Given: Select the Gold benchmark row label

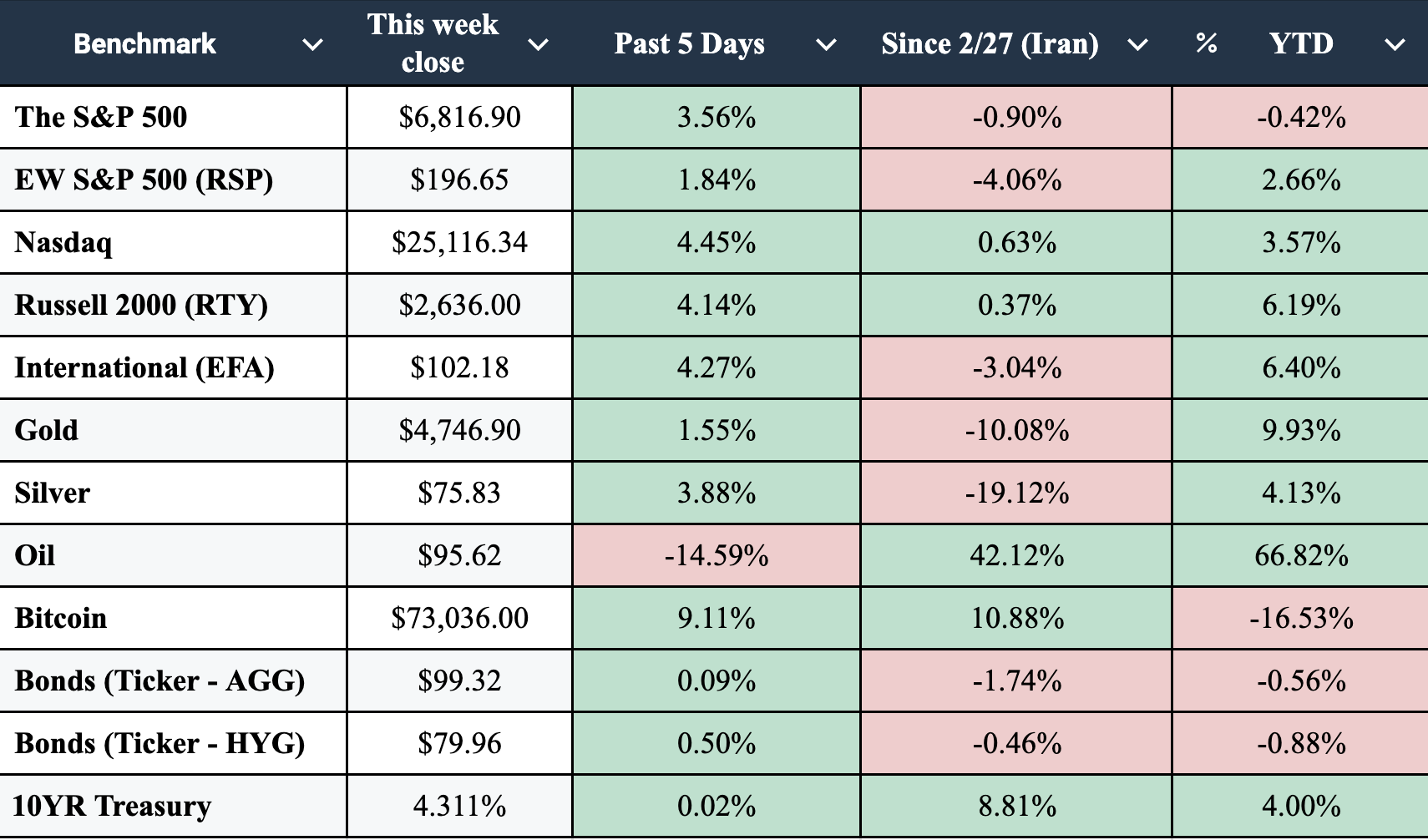Looking at the screenshot, I should point(47,430).
